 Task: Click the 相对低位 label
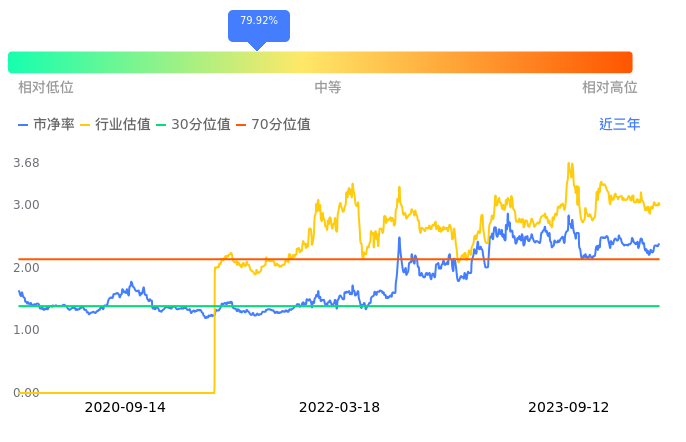[46, 87]
